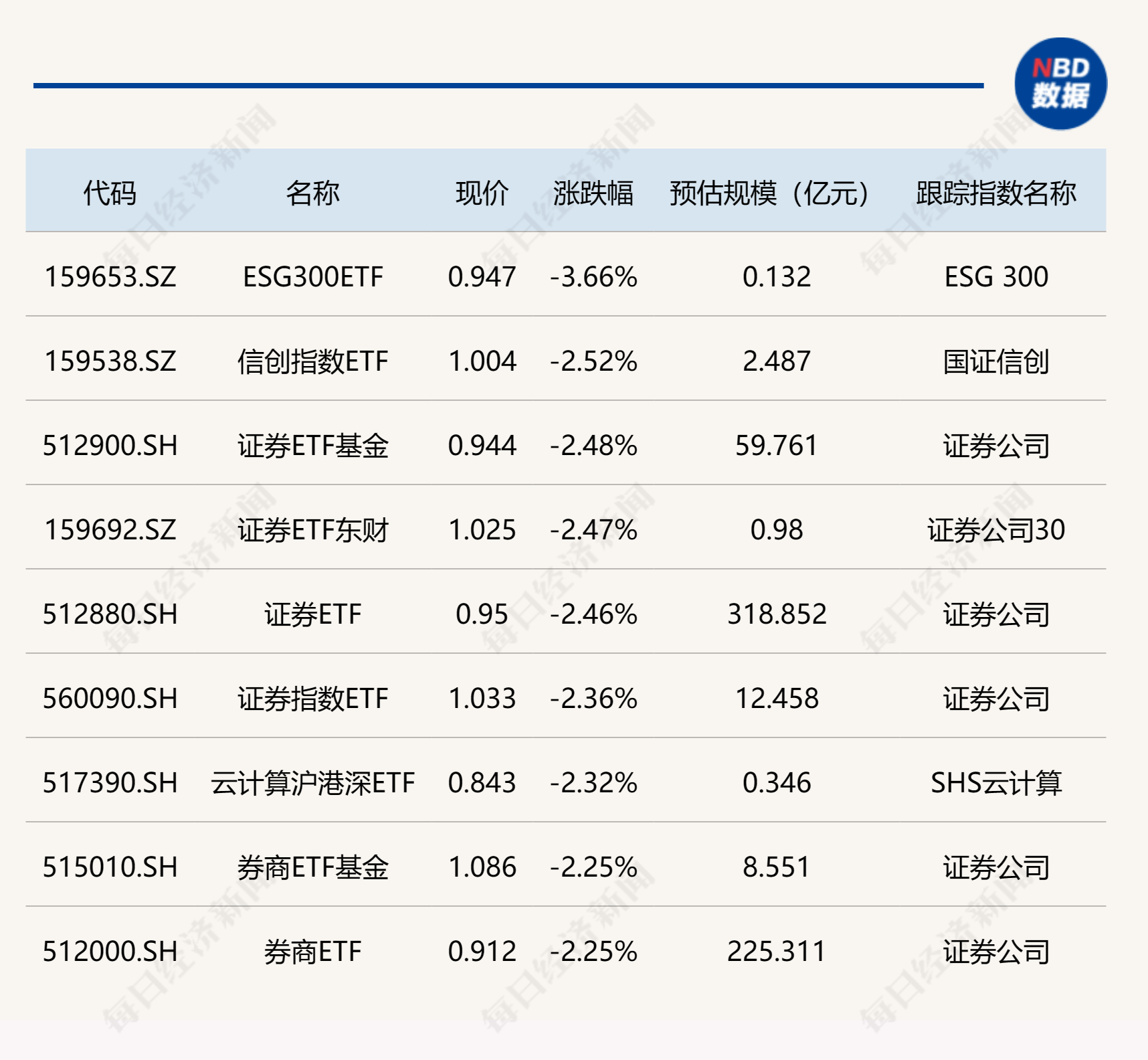
Task: Click the NBD 数据 logo badge
Action: [1060, 84]
